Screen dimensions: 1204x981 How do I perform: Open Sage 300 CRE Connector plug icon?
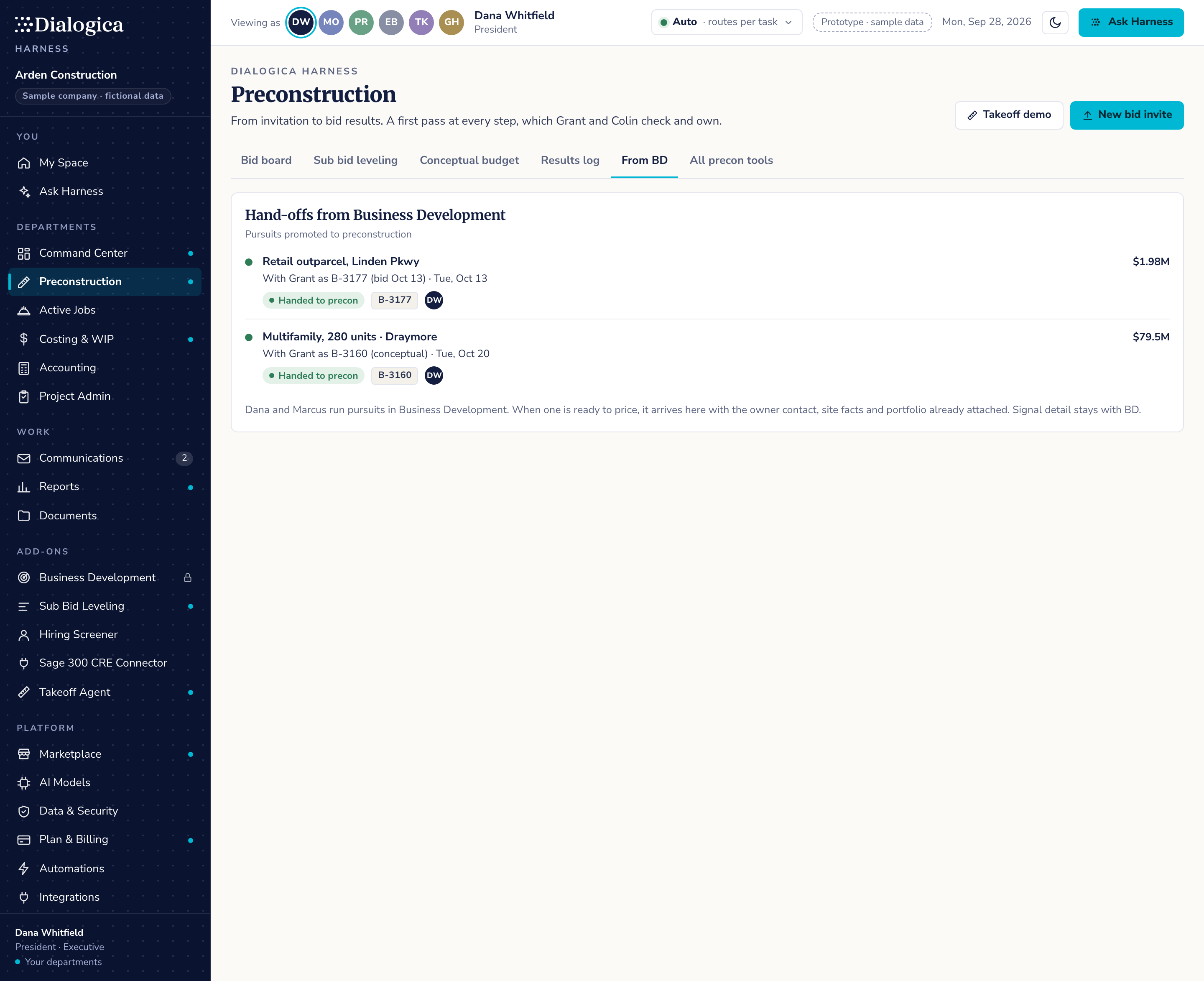click(x=24, y=663)
